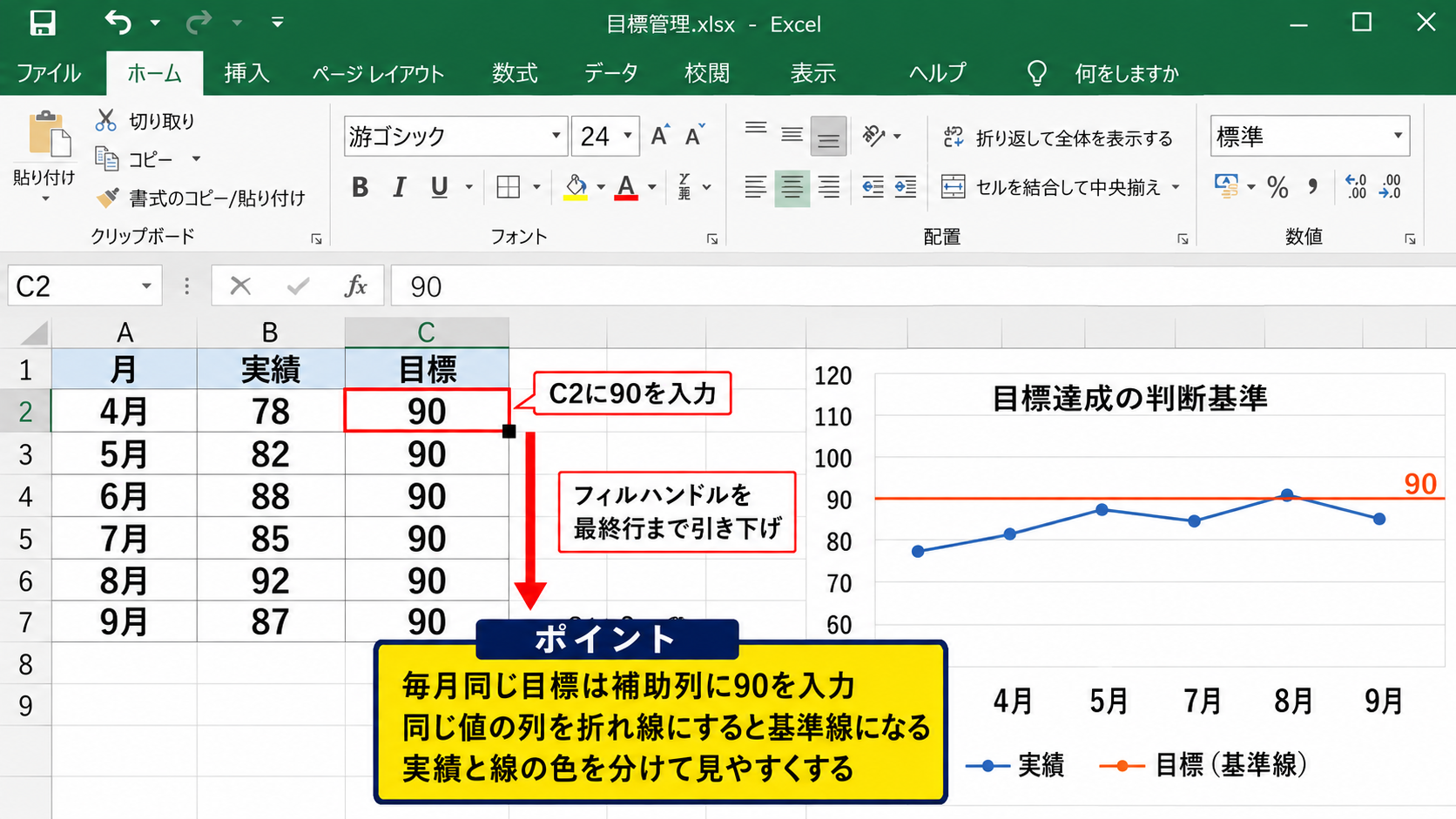
Task: Open the font color dropdown arrow
Action: click(x=652, y=187)
